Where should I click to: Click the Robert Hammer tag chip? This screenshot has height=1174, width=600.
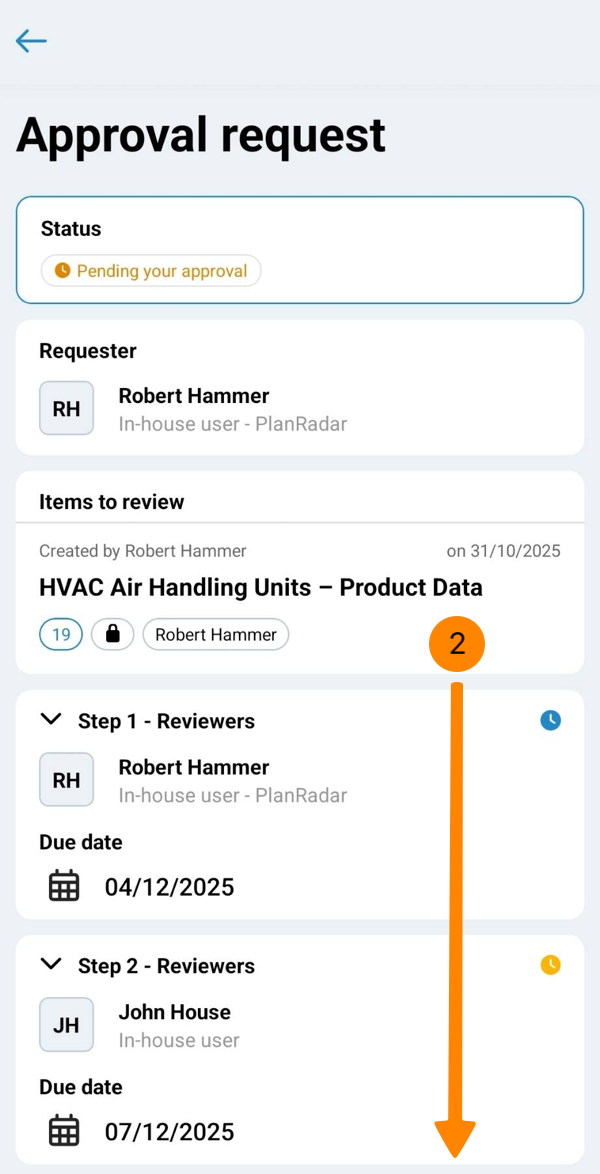point(215,634)
